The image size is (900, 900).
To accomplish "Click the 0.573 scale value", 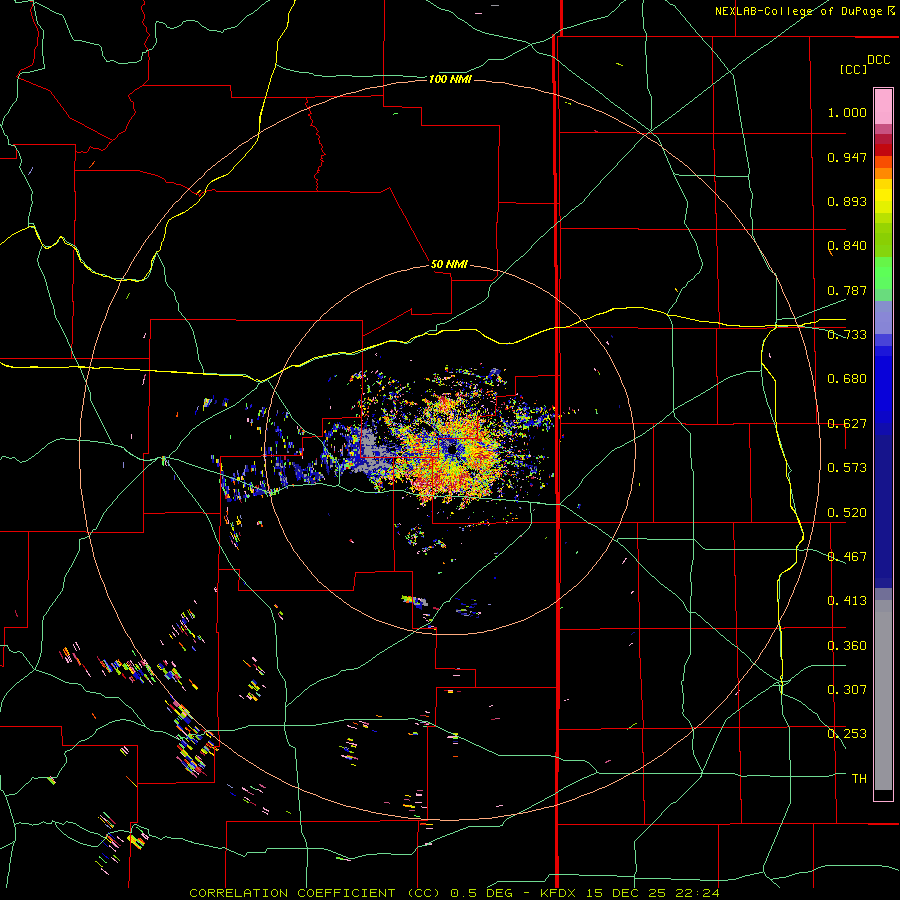I will [x=847, y=468].
